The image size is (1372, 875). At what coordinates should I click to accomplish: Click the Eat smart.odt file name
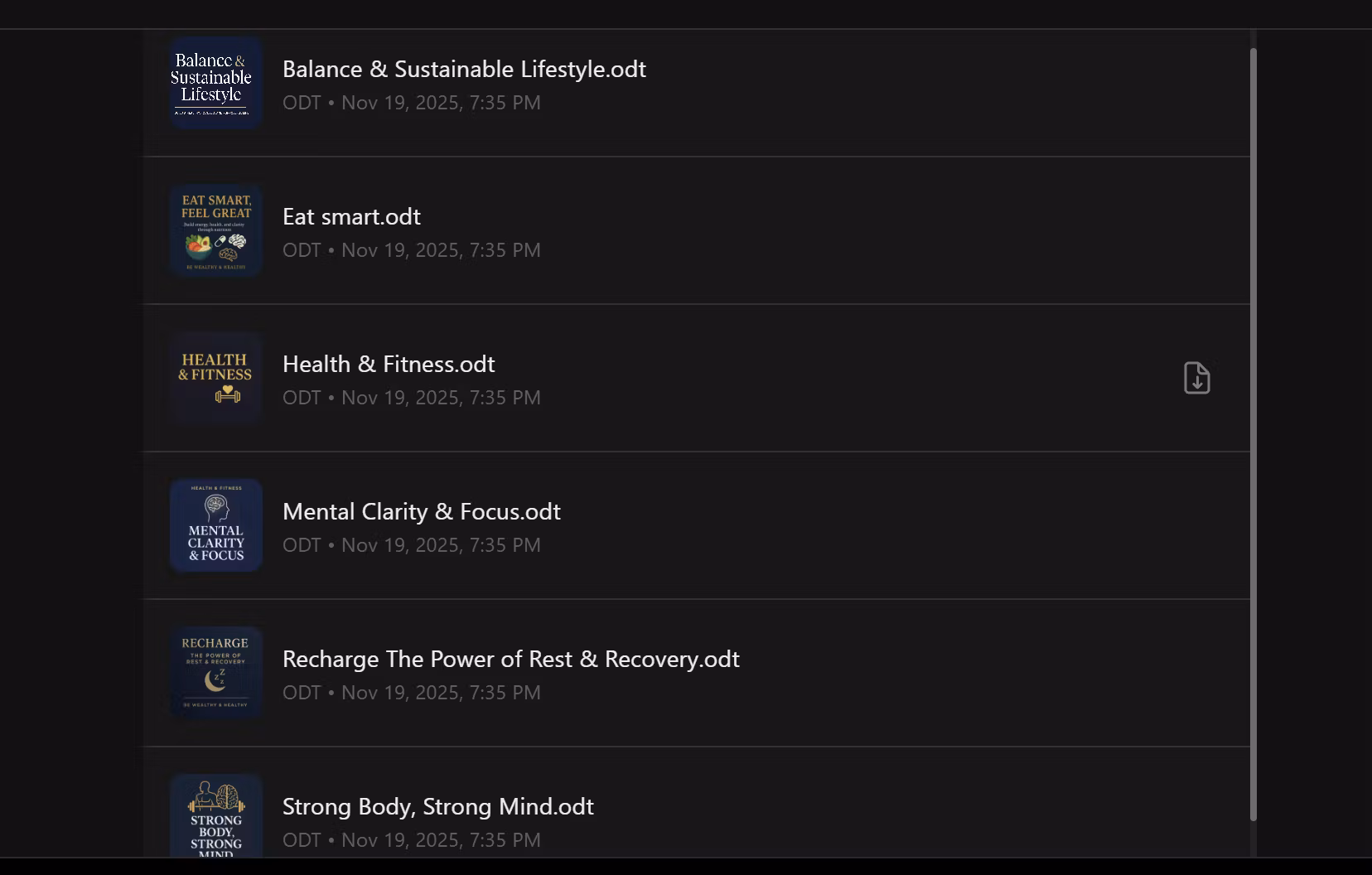pos(351,216)
